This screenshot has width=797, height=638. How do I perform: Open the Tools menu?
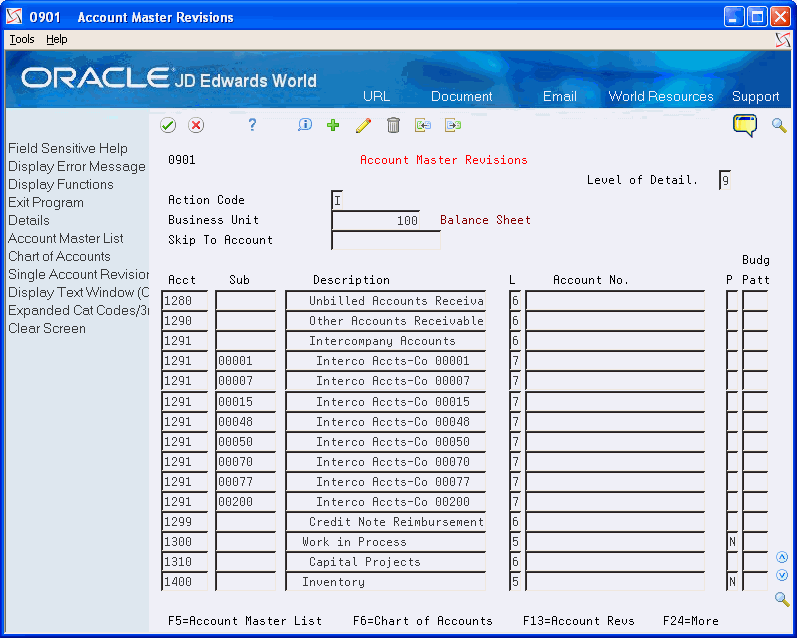tap(22, 39)
